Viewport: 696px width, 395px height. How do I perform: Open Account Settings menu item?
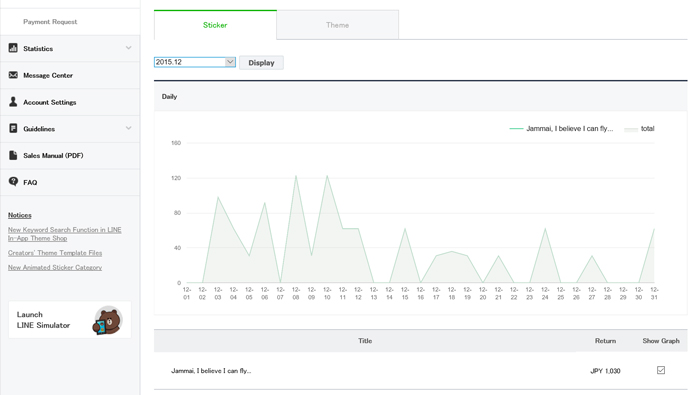70,102
